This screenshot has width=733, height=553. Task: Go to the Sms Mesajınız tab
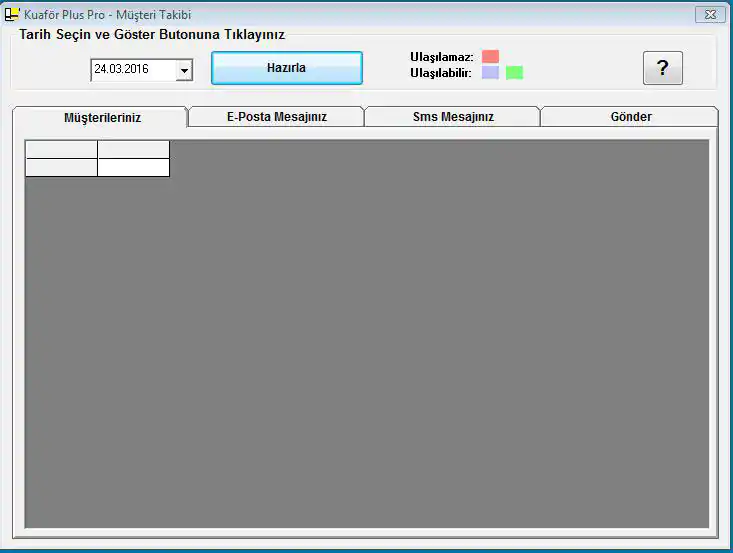[x=452, y=117]
